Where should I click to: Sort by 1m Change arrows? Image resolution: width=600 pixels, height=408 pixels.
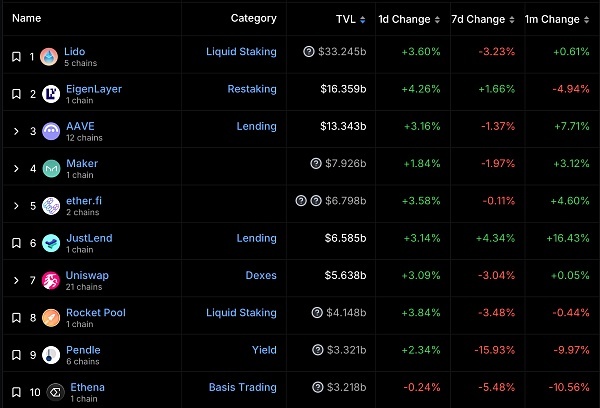coord(586,20)
